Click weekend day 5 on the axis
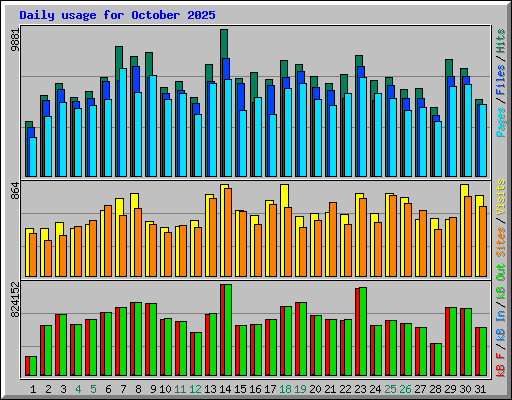 tap(93, 389)
